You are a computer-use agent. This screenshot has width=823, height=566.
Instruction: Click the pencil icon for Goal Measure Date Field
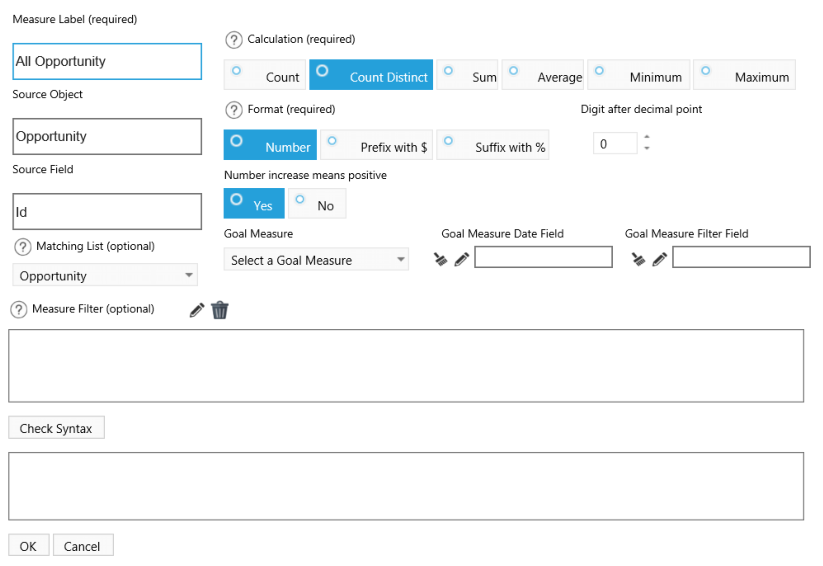[461, 259]
